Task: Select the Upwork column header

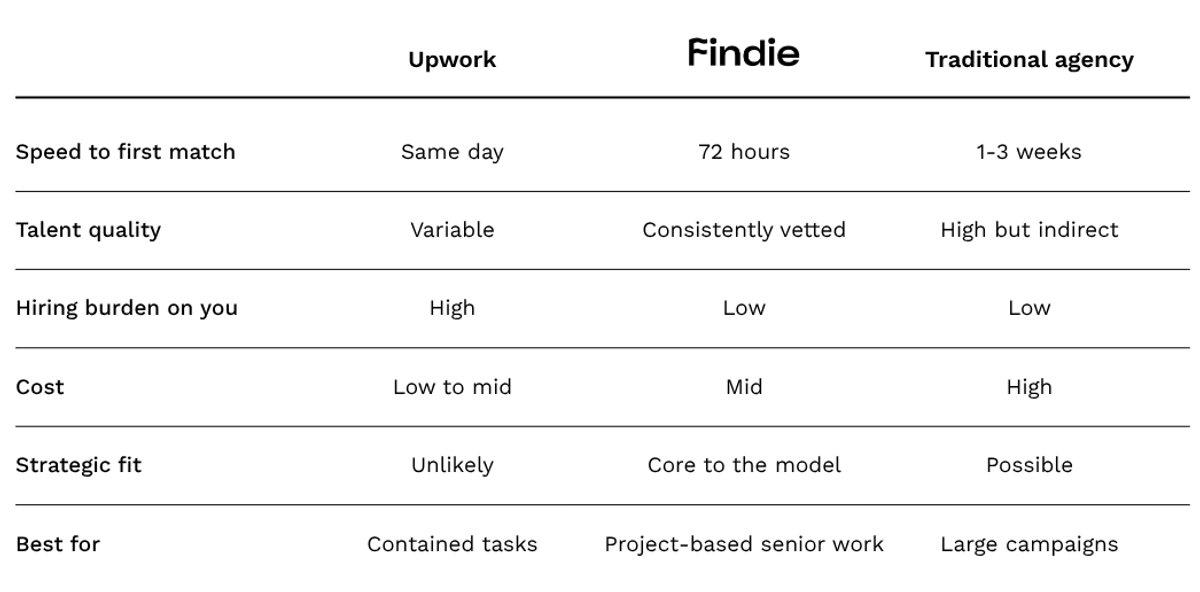Action: 452,60
